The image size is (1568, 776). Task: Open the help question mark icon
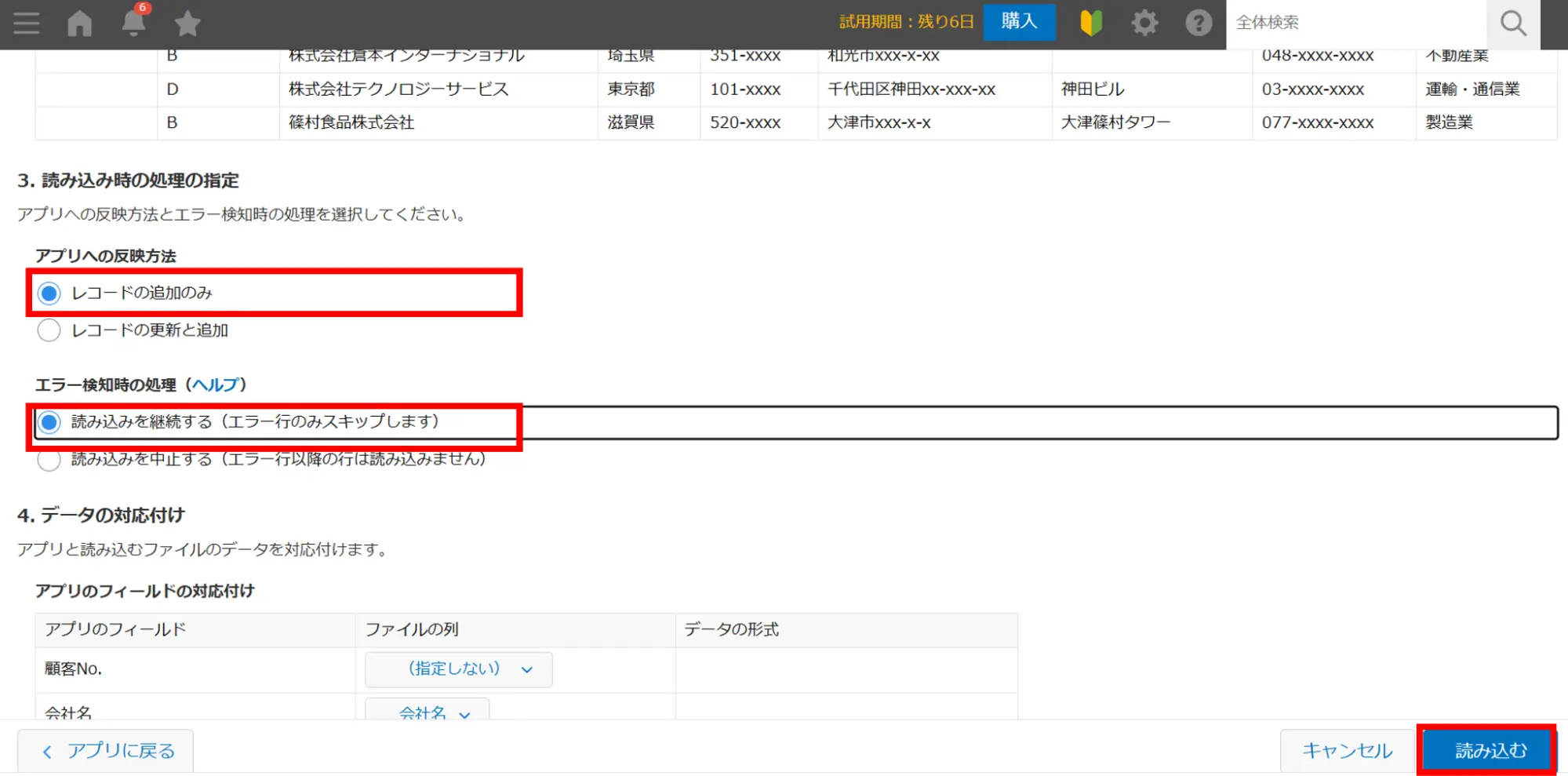pyautogui.click(x=1198, y=23)
